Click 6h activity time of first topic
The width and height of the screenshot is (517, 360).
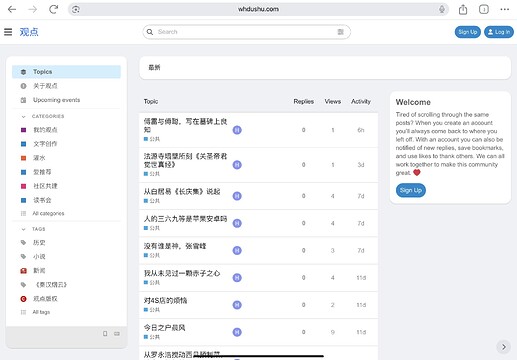coord(361,130)
